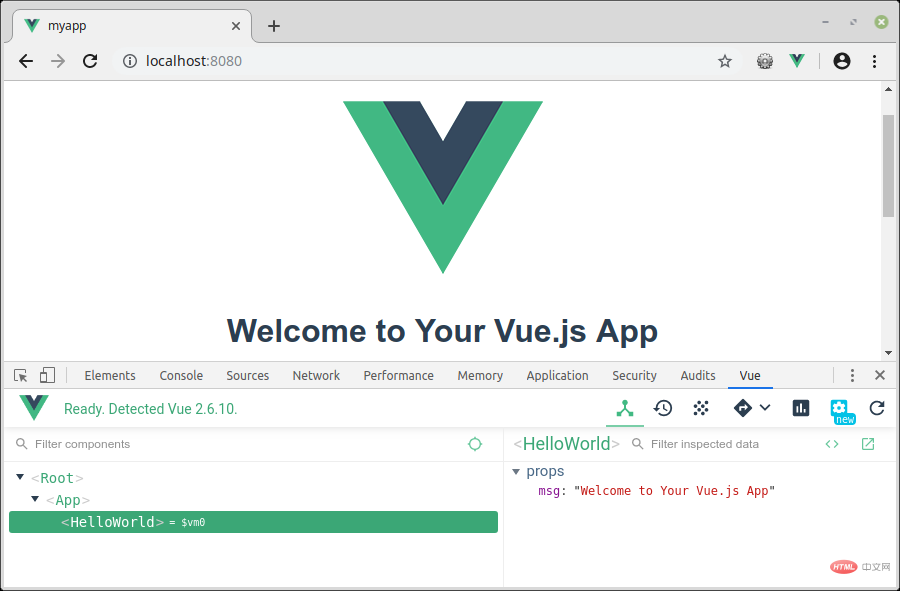The image size is (900, 591).
Task: Collapse the App component node
Action: click(x=35, y=499)
